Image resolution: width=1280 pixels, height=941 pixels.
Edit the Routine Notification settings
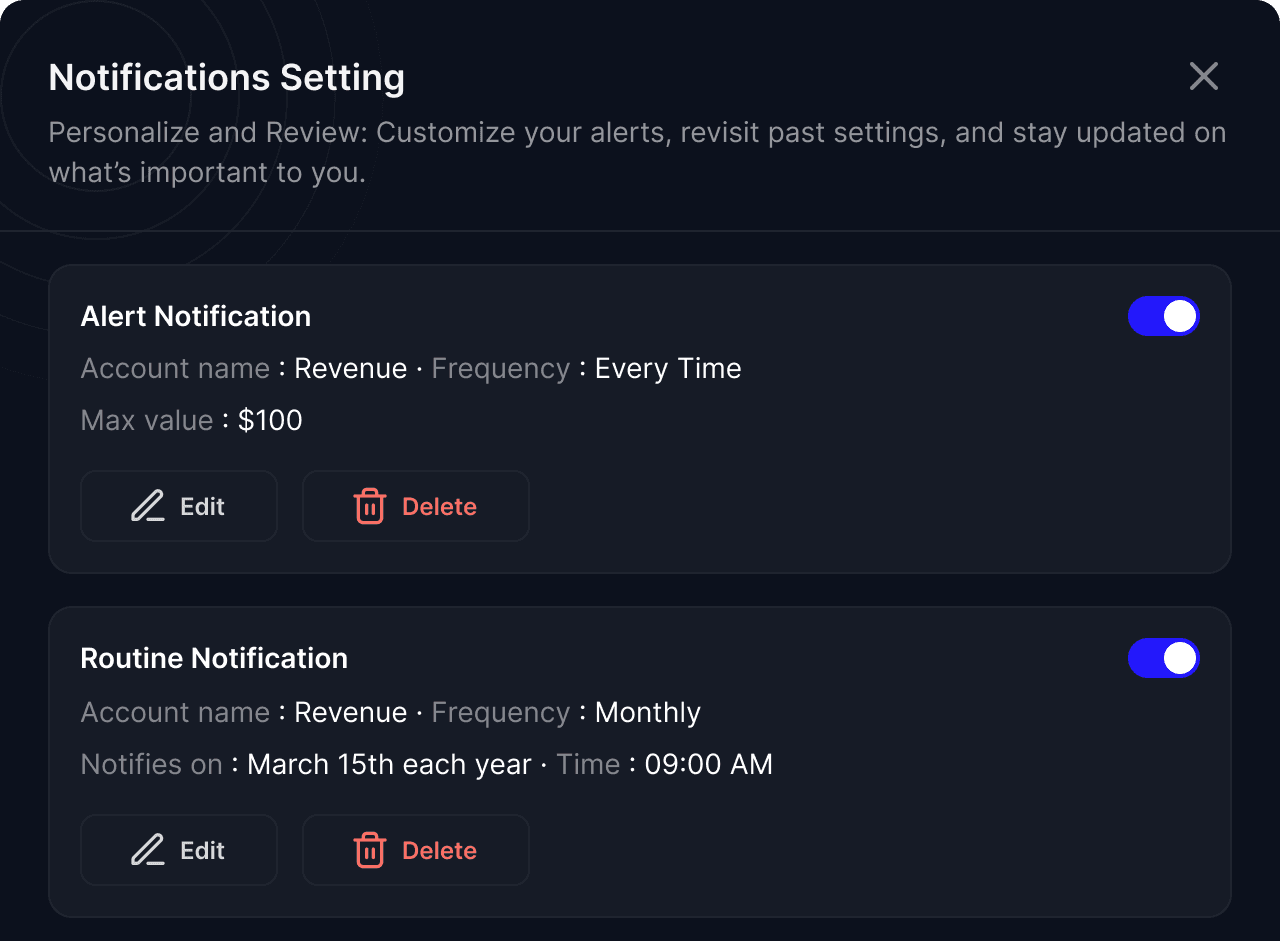click(x=179, y=850)
